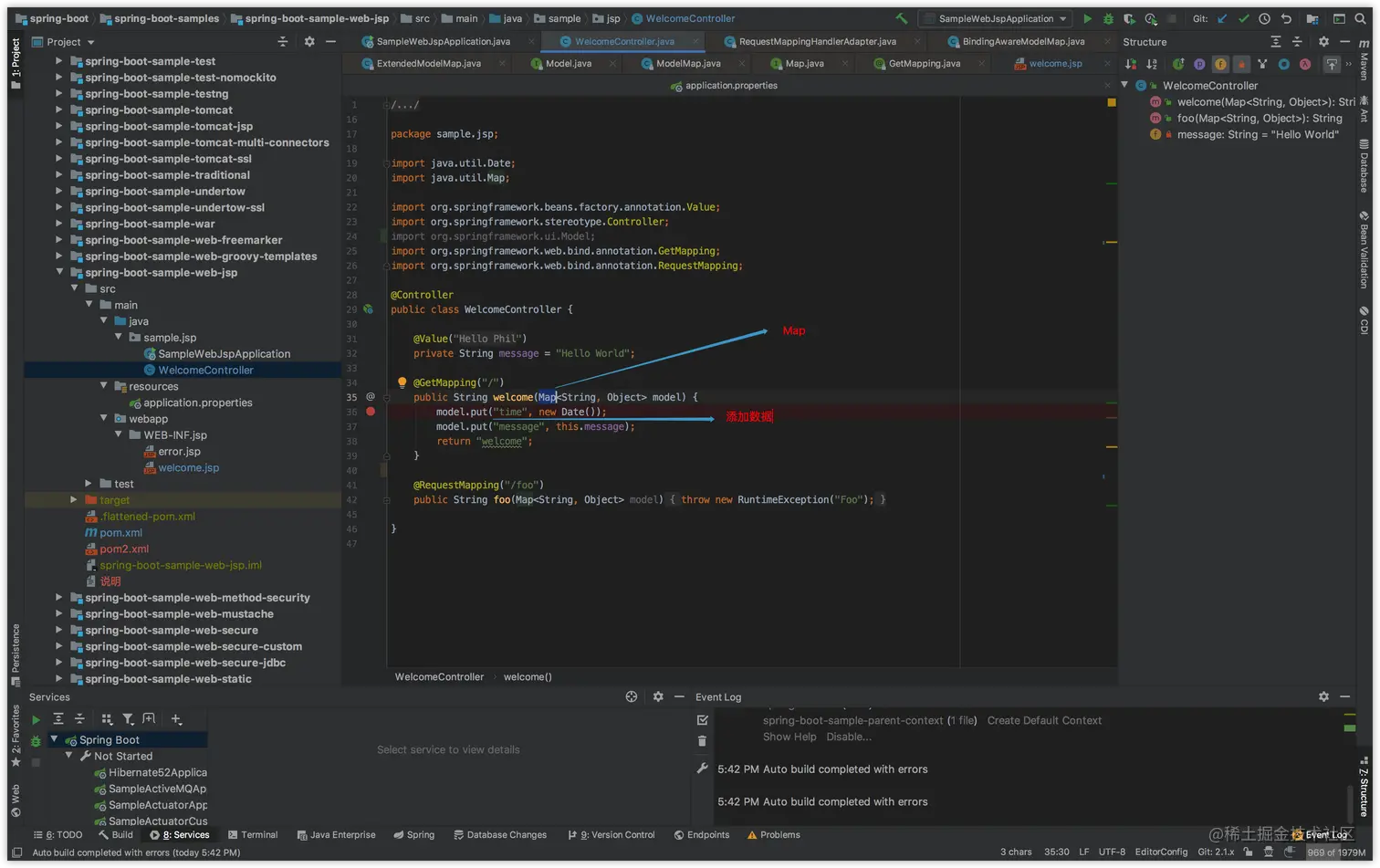This screenshot has width=1380, height=868.
Task: Toggle the breakpoint on line 36
Action: click(x=371, y=412)
